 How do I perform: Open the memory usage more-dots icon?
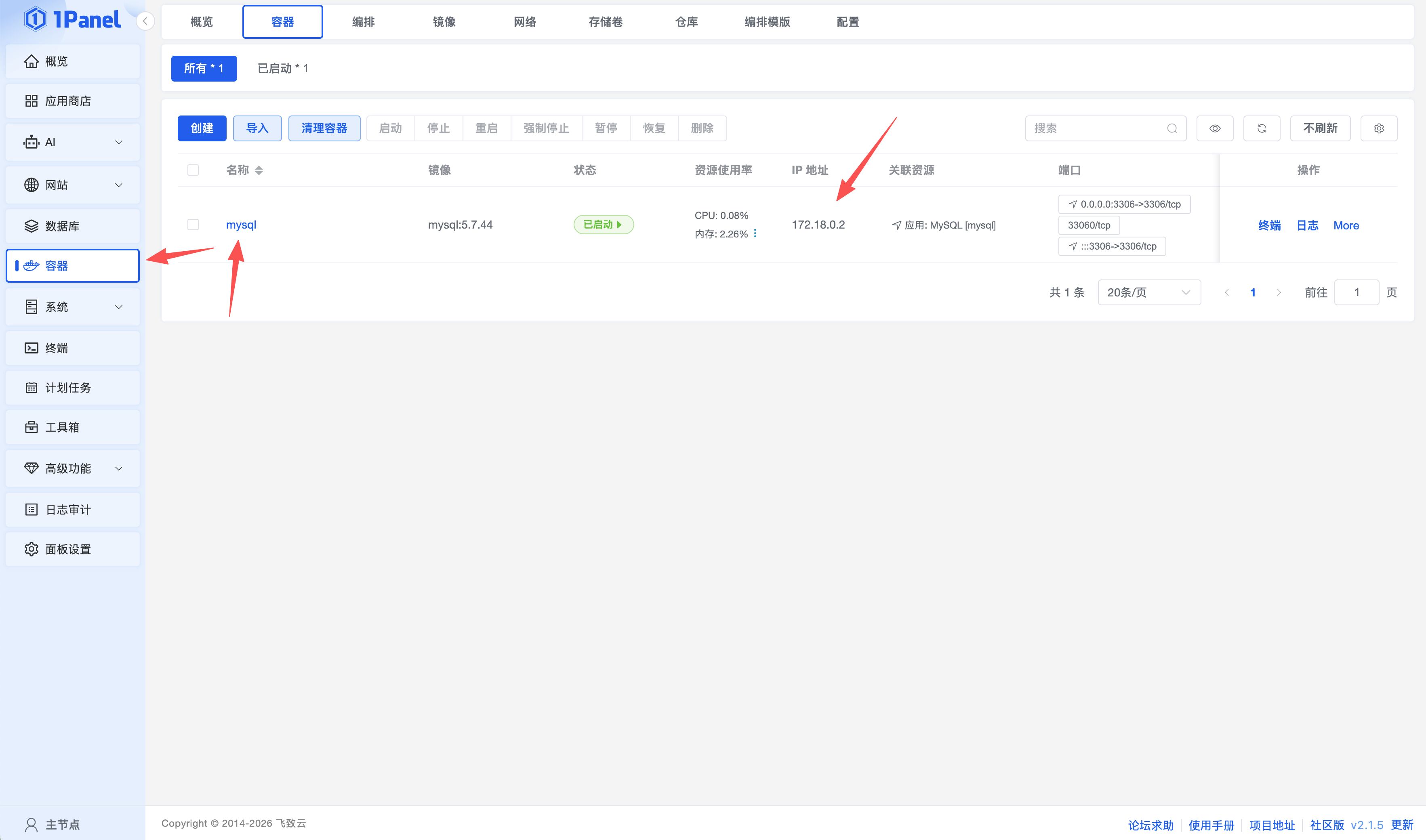[x=755, y=233]
